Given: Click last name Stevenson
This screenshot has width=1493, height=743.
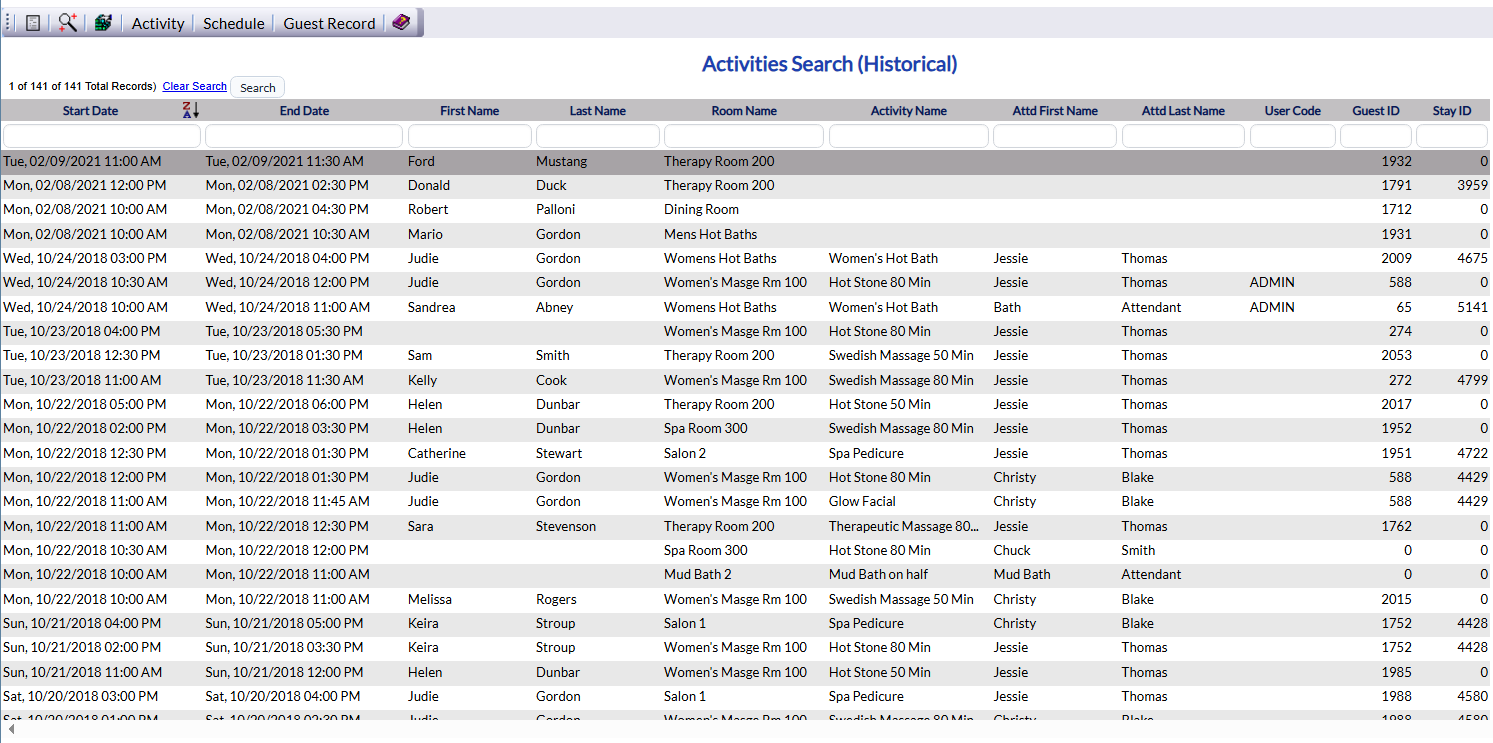Looking at the screenshot, I should 566,526.
